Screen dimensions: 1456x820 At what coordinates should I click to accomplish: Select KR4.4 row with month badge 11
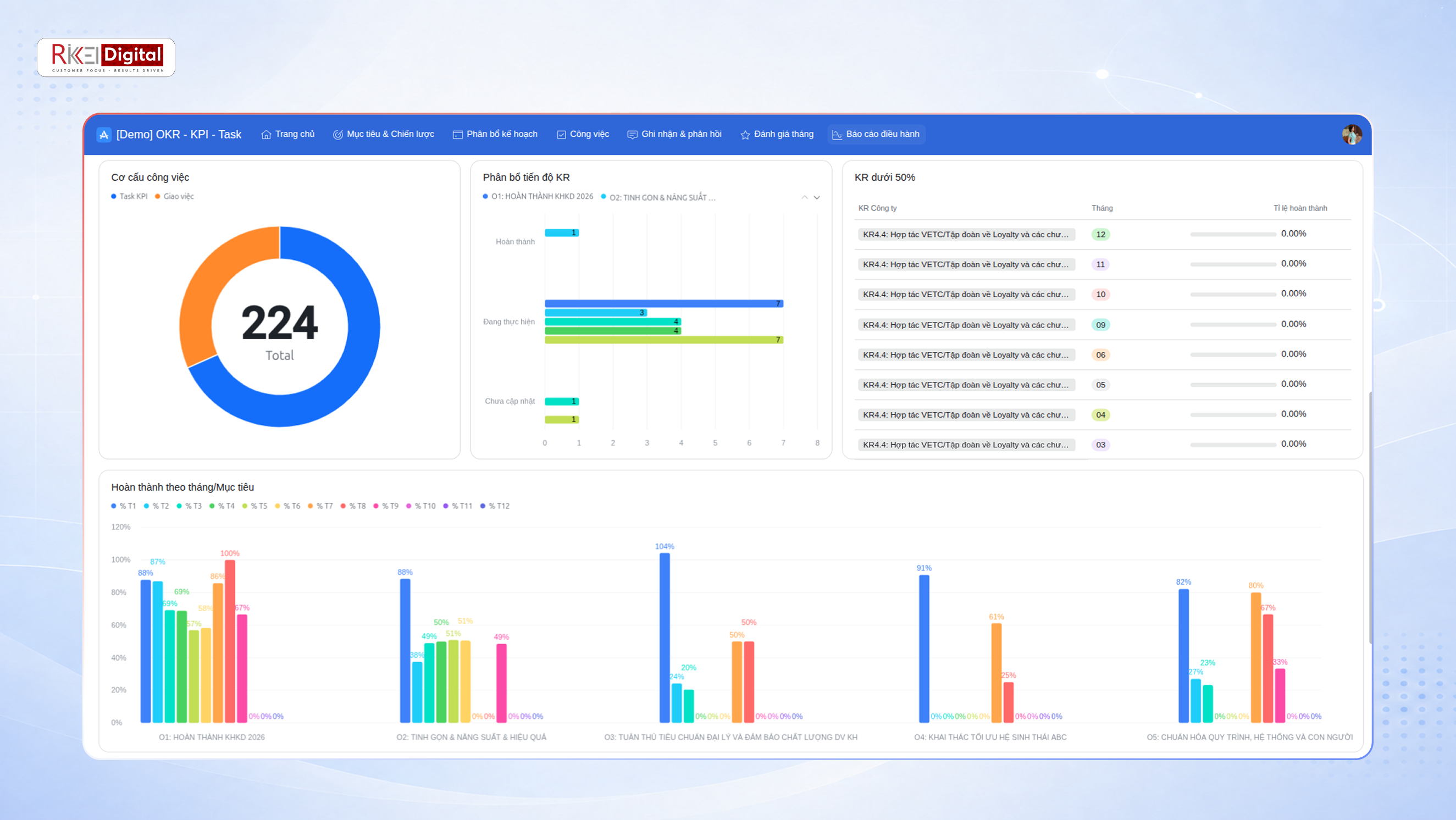(1104, 264)
